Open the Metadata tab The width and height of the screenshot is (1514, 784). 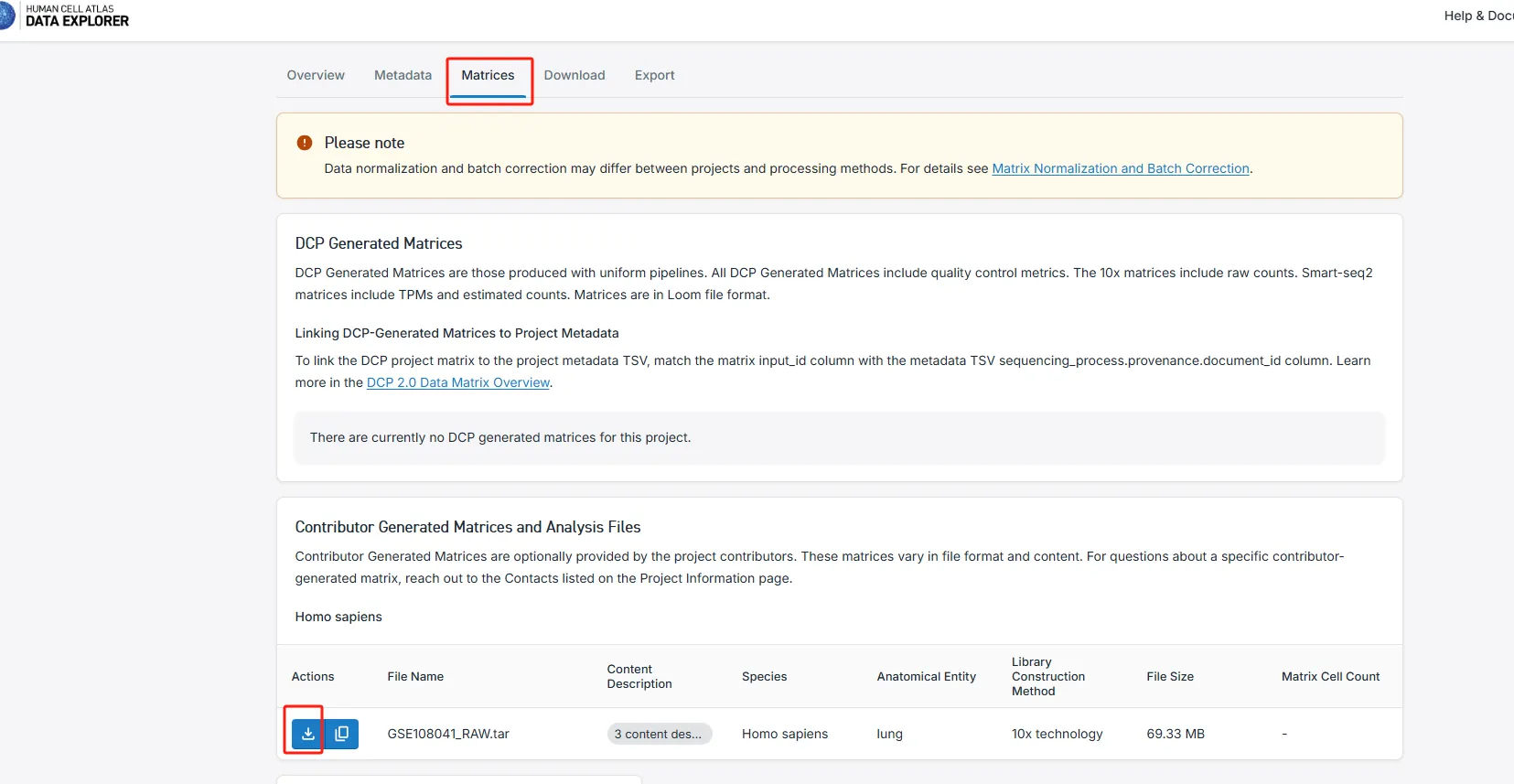click(403, 75)
